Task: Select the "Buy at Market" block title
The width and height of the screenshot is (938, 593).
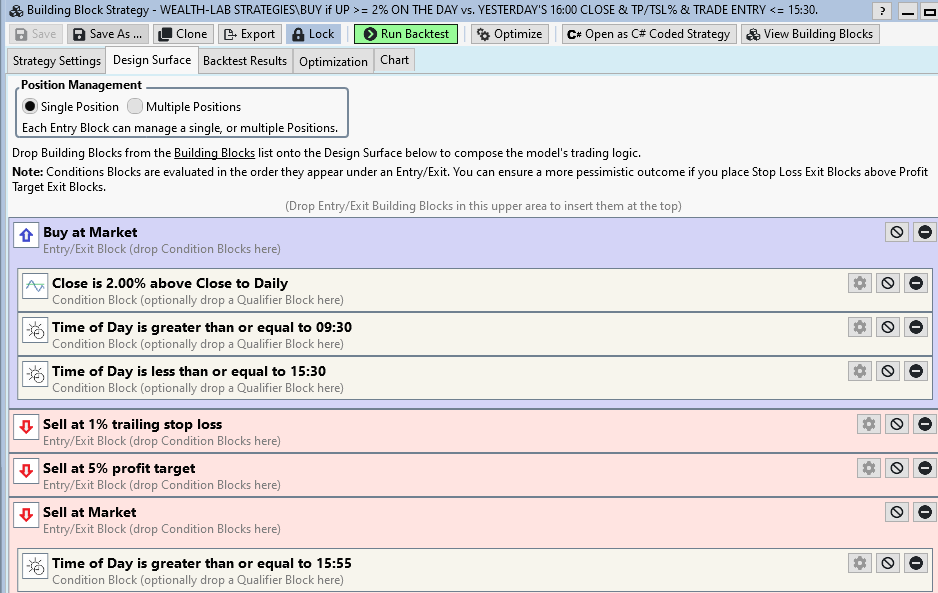Action: pos(90,232)
